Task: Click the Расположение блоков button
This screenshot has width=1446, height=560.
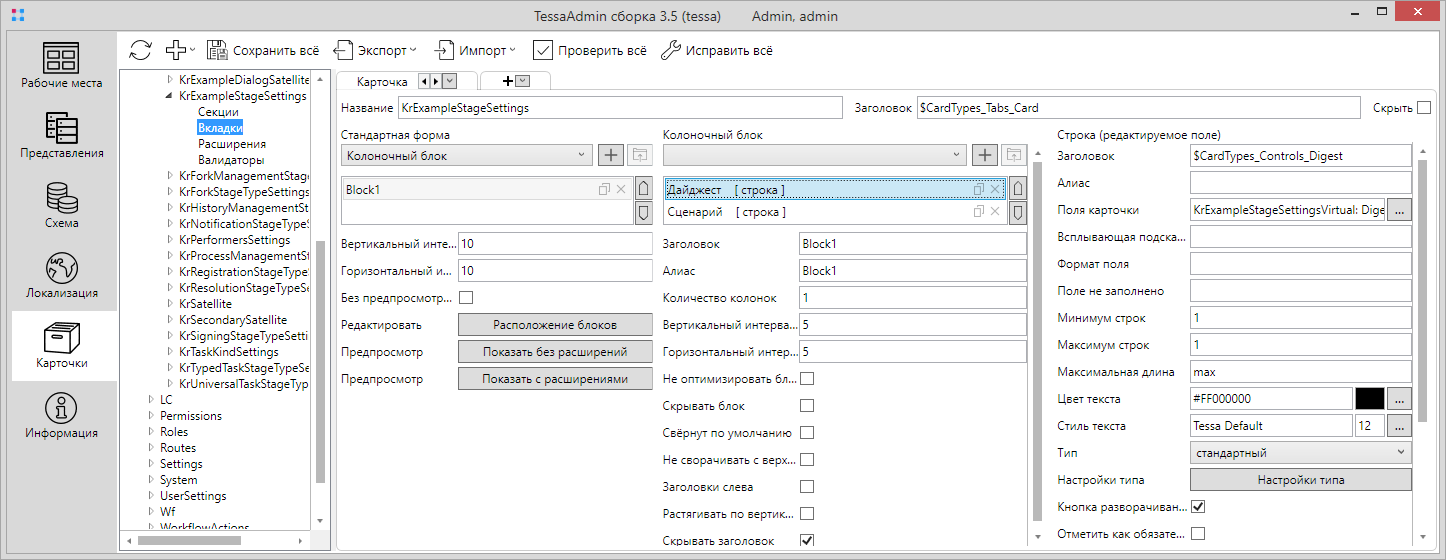Action: [555, 325]
